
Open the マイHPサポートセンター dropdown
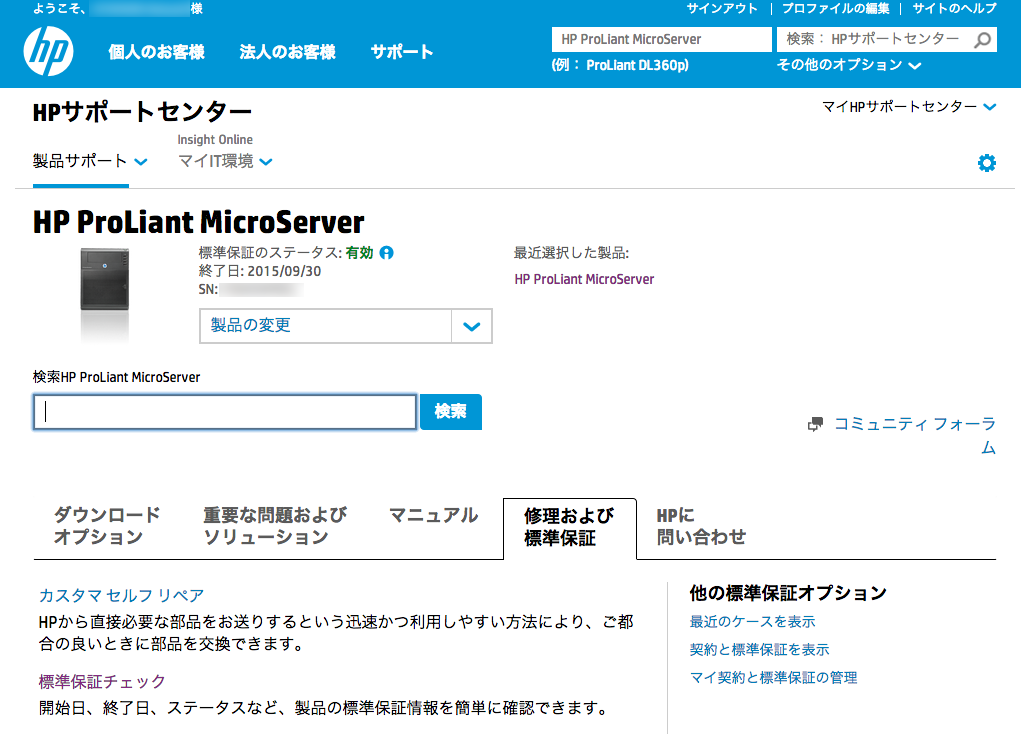[x=908, y=107]
